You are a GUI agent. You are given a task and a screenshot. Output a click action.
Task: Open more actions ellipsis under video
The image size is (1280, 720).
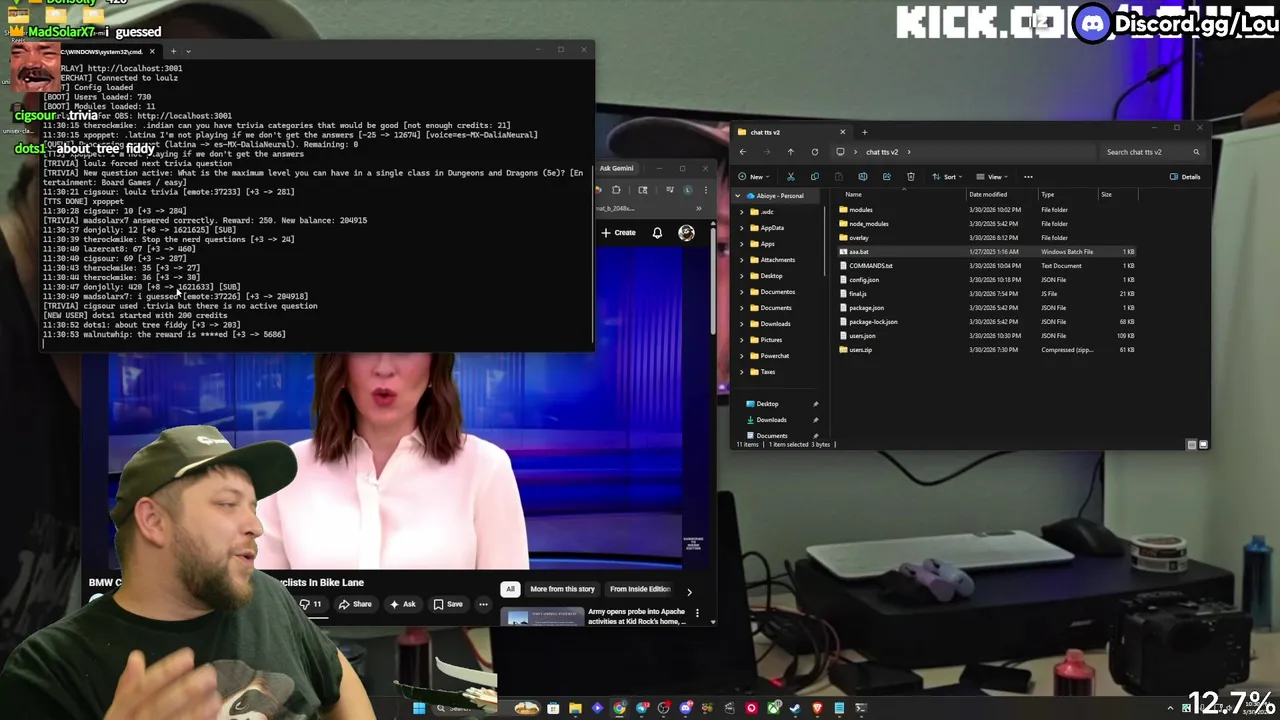(483, 604)
